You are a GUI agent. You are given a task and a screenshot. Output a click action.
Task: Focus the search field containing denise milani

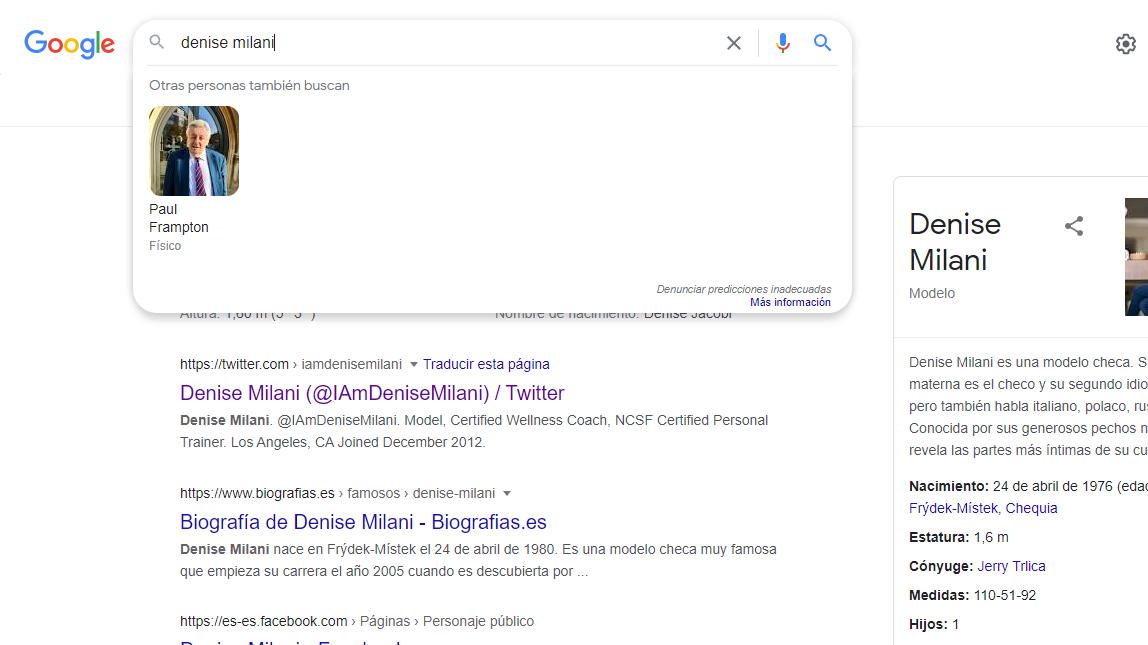(447, 42)
